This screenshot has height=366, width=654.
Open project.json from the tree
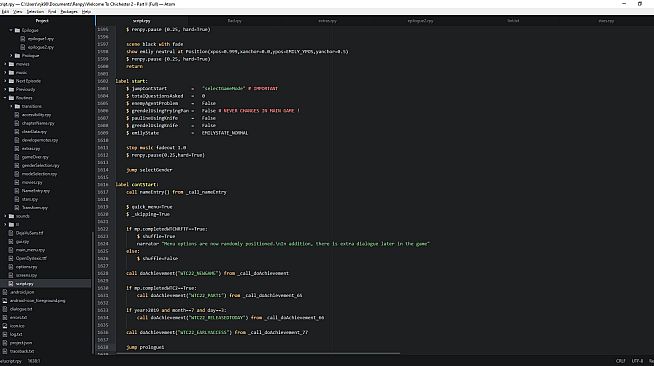point(21,343)
